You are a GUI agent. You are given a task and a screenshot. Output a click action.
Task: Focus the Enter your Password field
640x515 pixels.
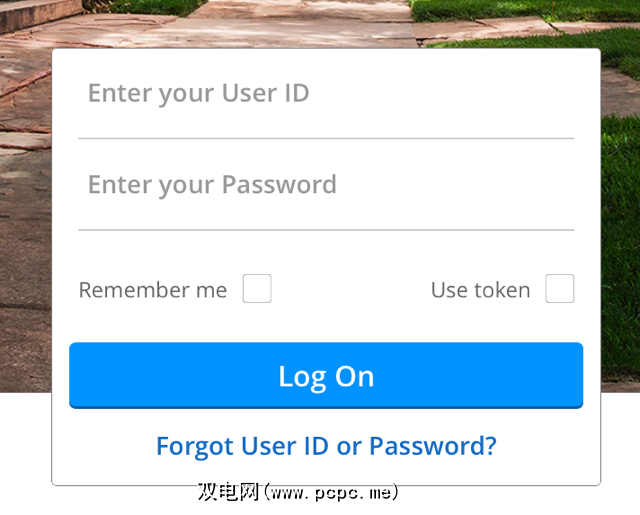pyautogui.click(x=326, y=185)
